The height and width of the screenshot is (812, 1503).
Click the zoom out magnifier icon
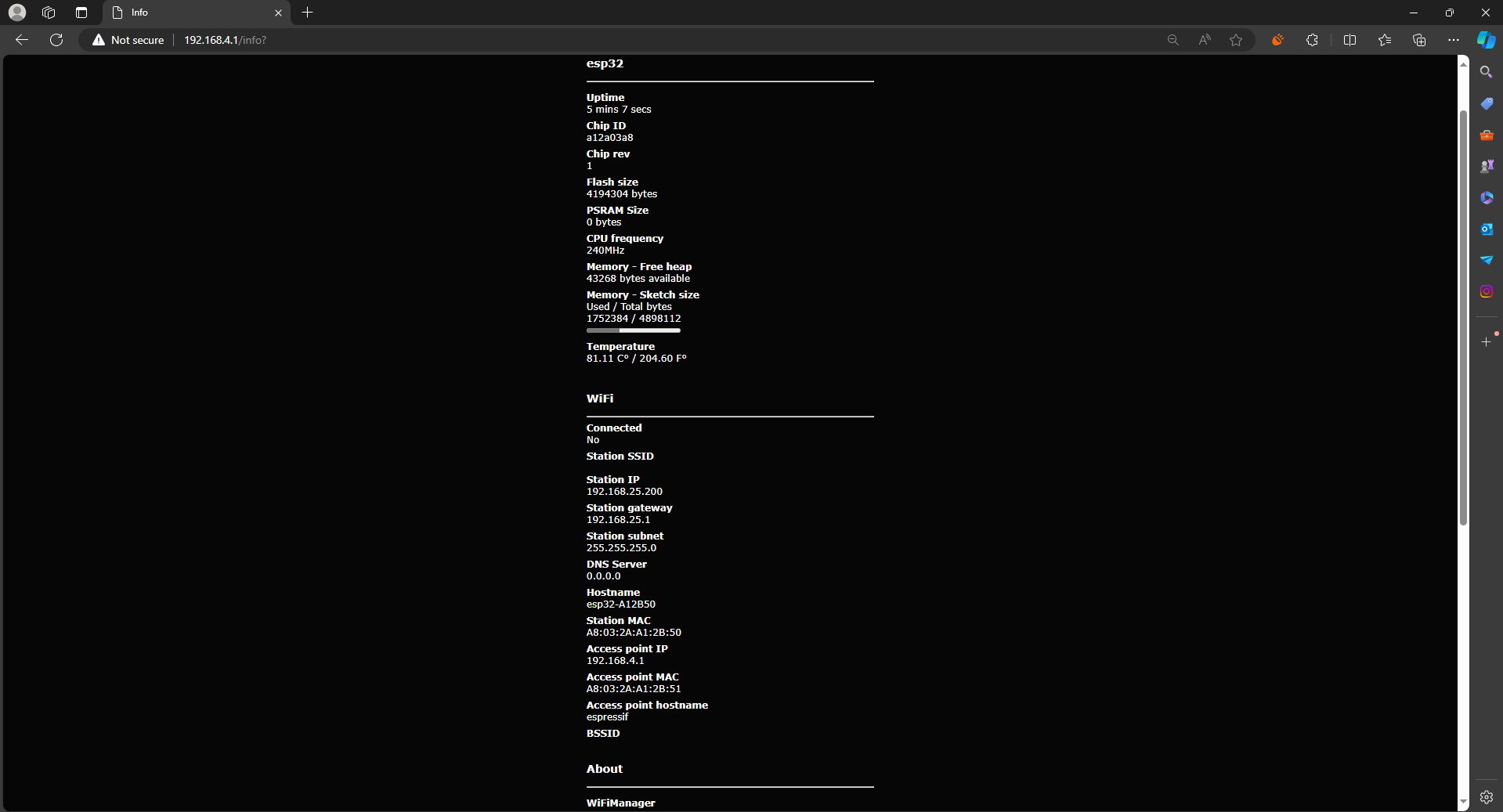coord(1172,40)
